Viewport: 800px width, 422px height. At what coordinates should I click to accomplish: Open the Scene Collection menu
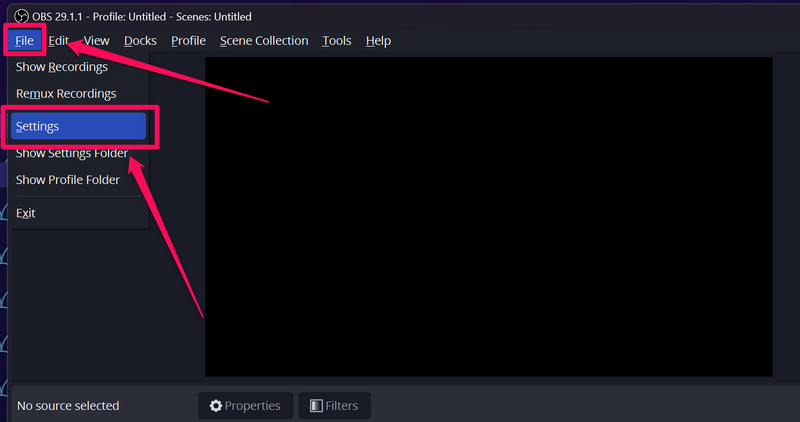pyautogui.click(x=264, y=41)
